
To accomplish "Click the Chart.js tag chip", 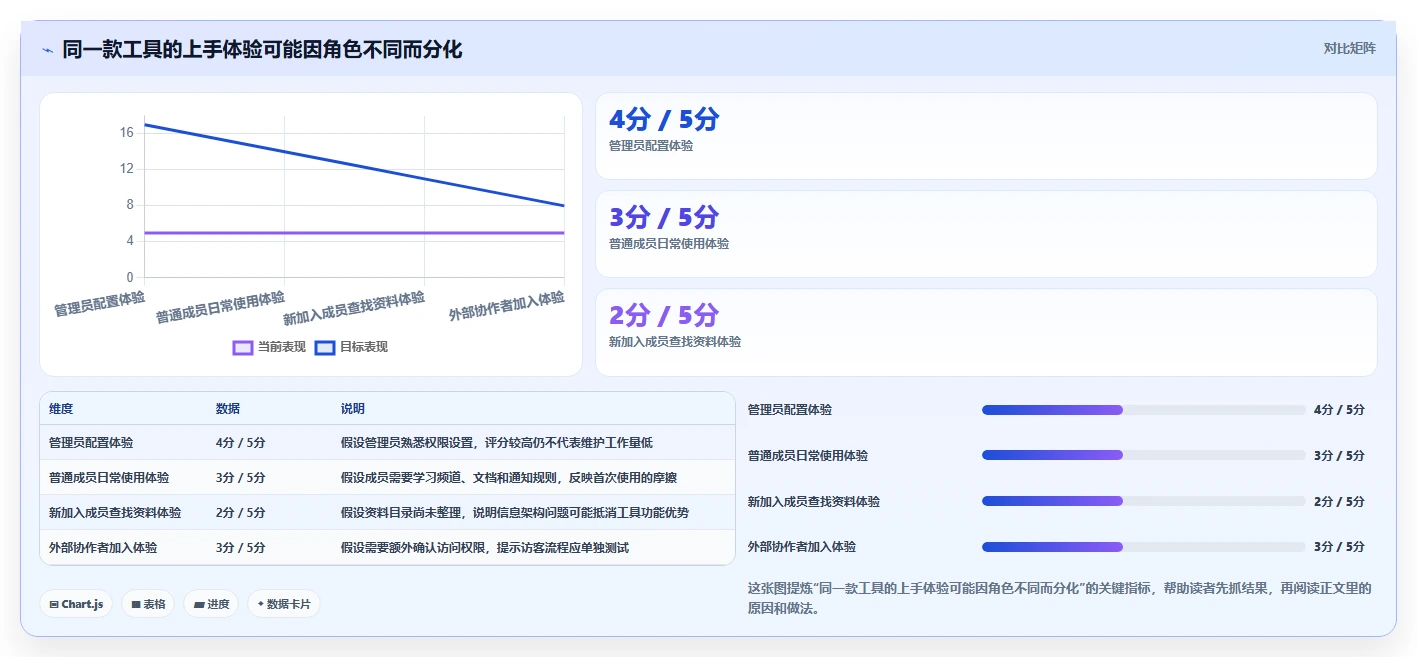I will 76,604.
